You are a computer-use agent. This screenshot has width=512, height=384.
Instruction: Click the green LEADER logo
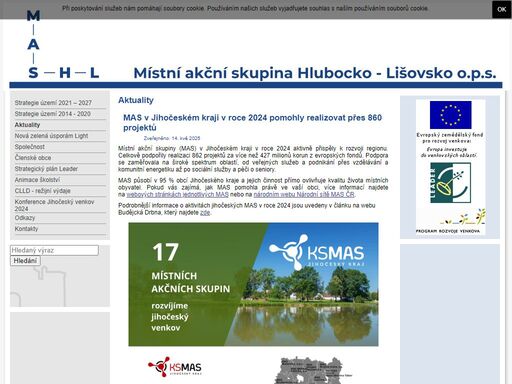[450, 183]
